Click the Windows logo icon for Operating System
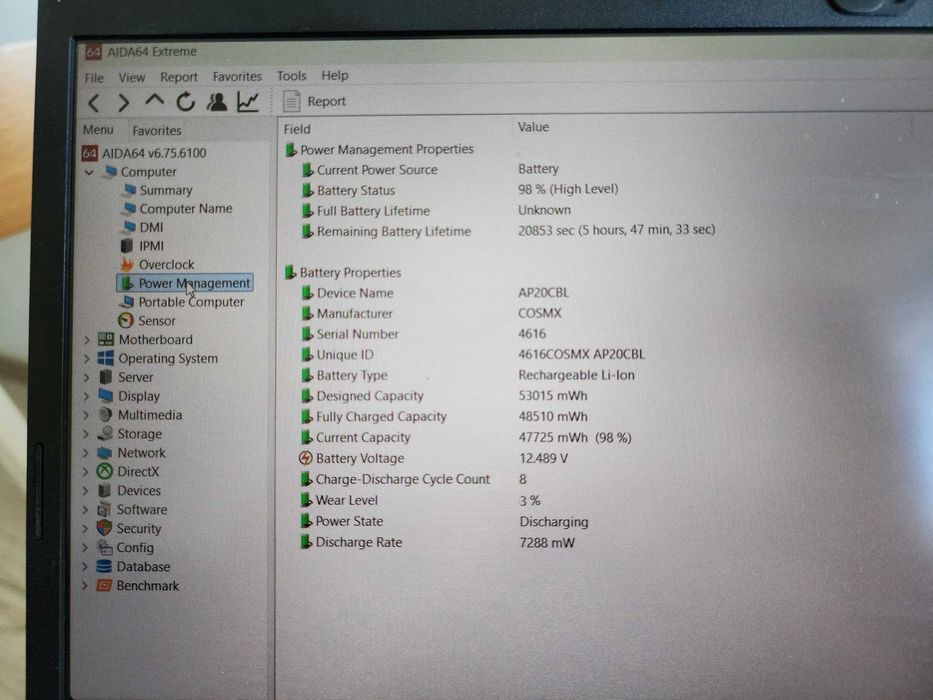Viewport: 933px width, 700px height. point(105,358)
